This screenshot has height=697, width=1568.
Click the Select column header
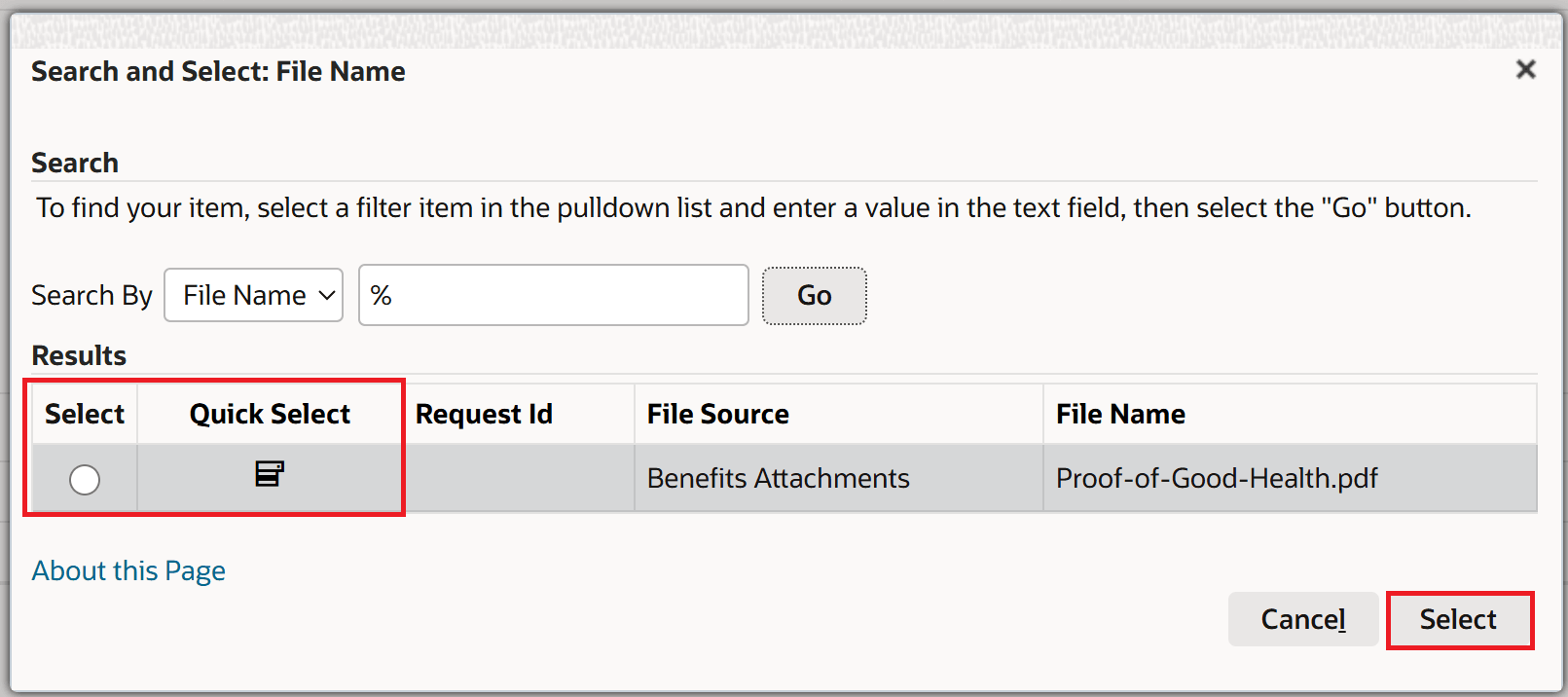(x=84, y=413)
